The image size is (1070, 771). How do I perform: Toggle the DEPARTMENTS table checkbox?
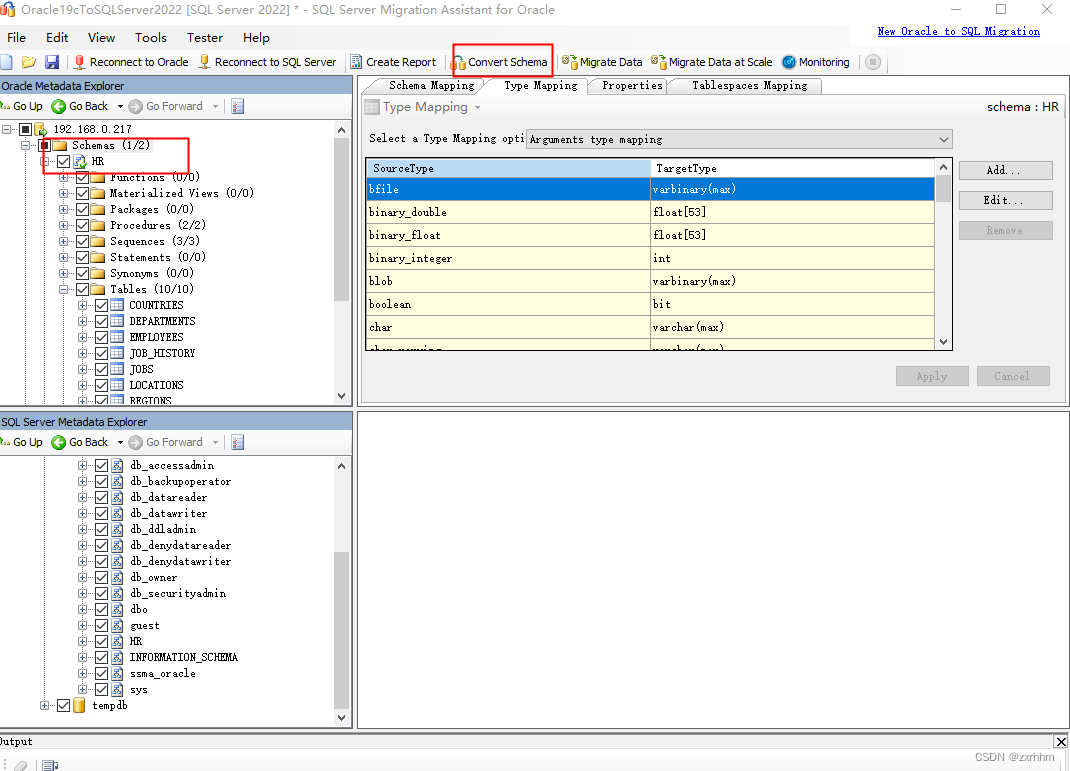point(102,321)
